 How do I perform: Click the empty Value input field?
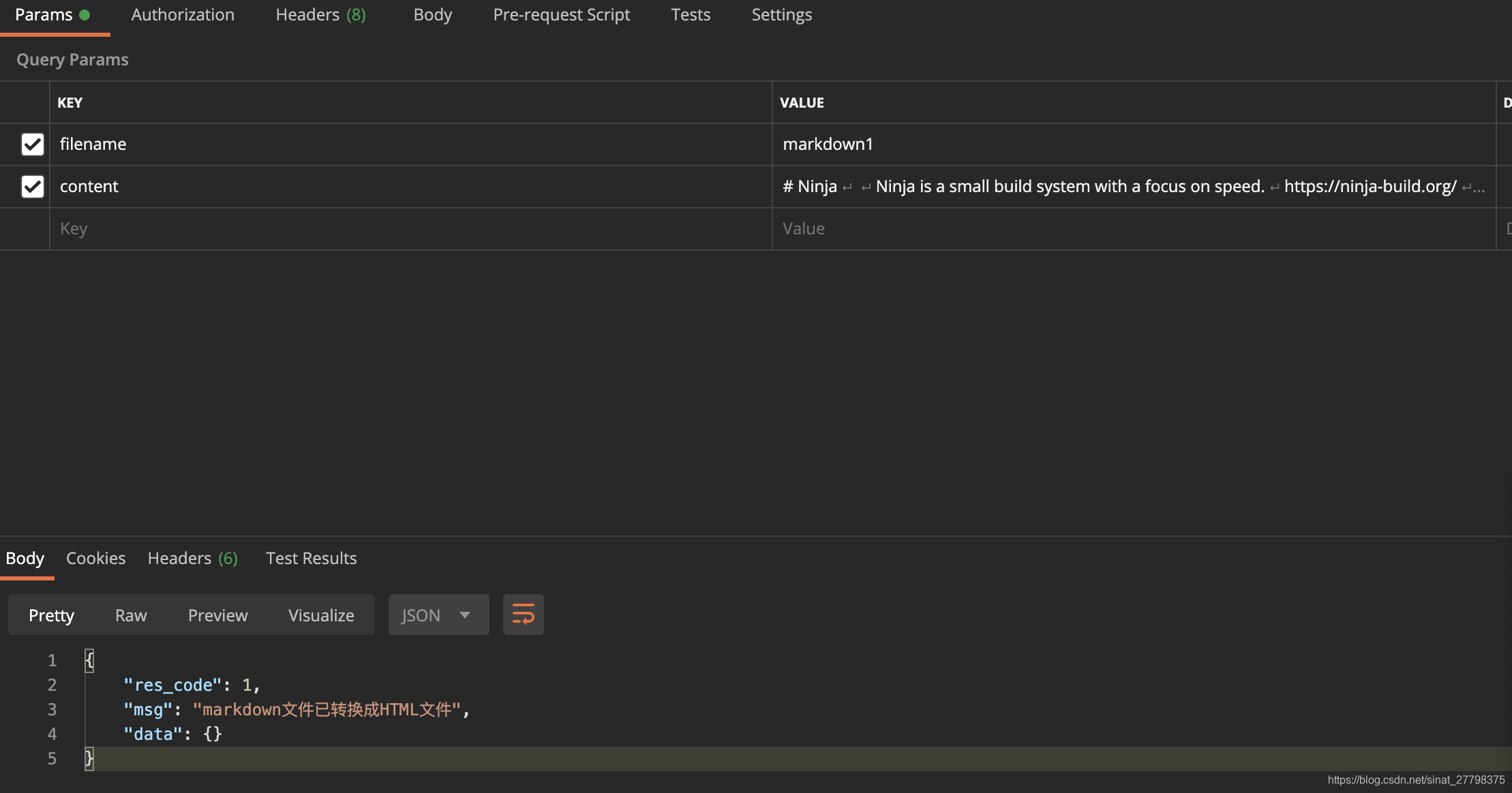1132,229
